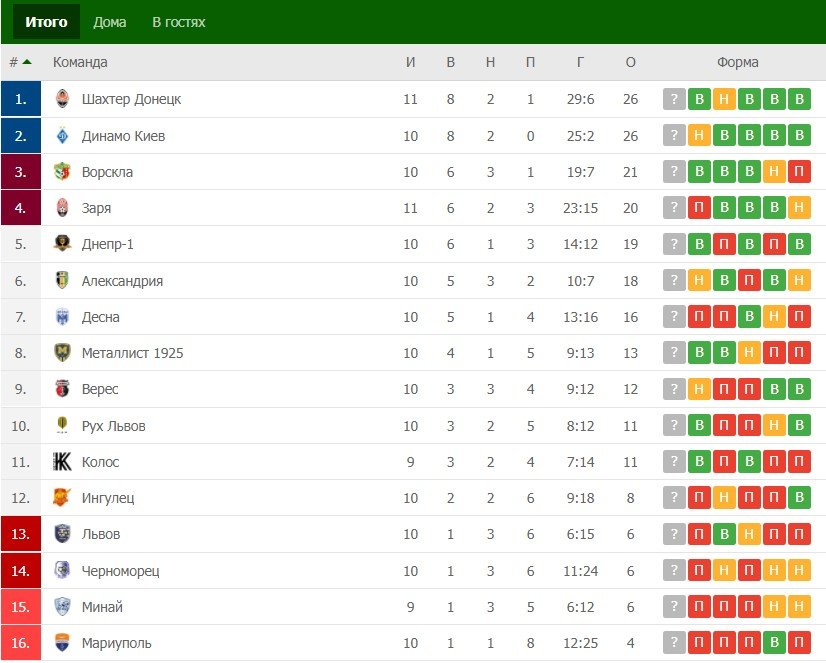Viewport: 826px width, 663px height.
Task: Open the В гостях tab
Action: pyautogui.click(x=179, y=22)
